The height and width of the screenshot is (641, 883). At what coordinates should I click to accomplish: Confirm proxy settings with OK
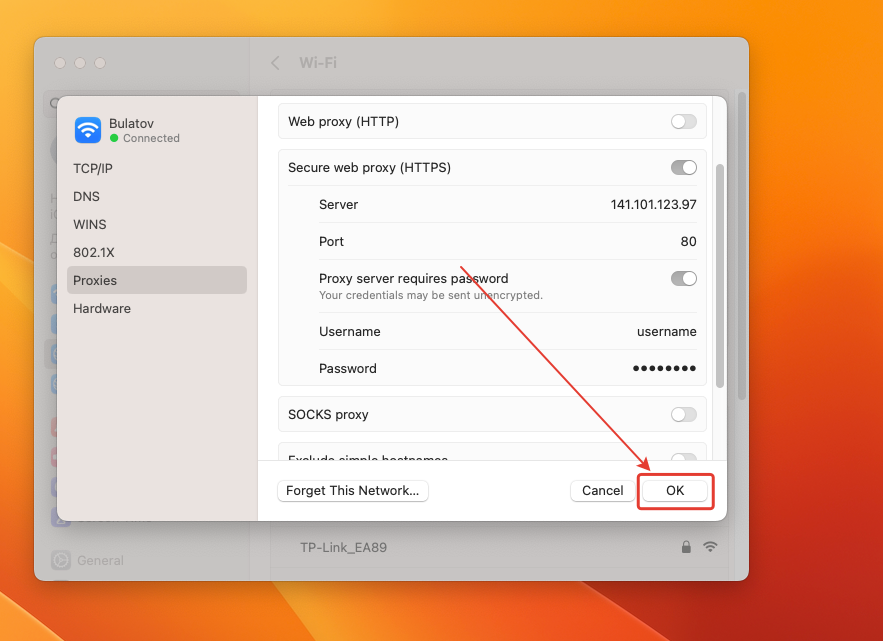point(675,491)
